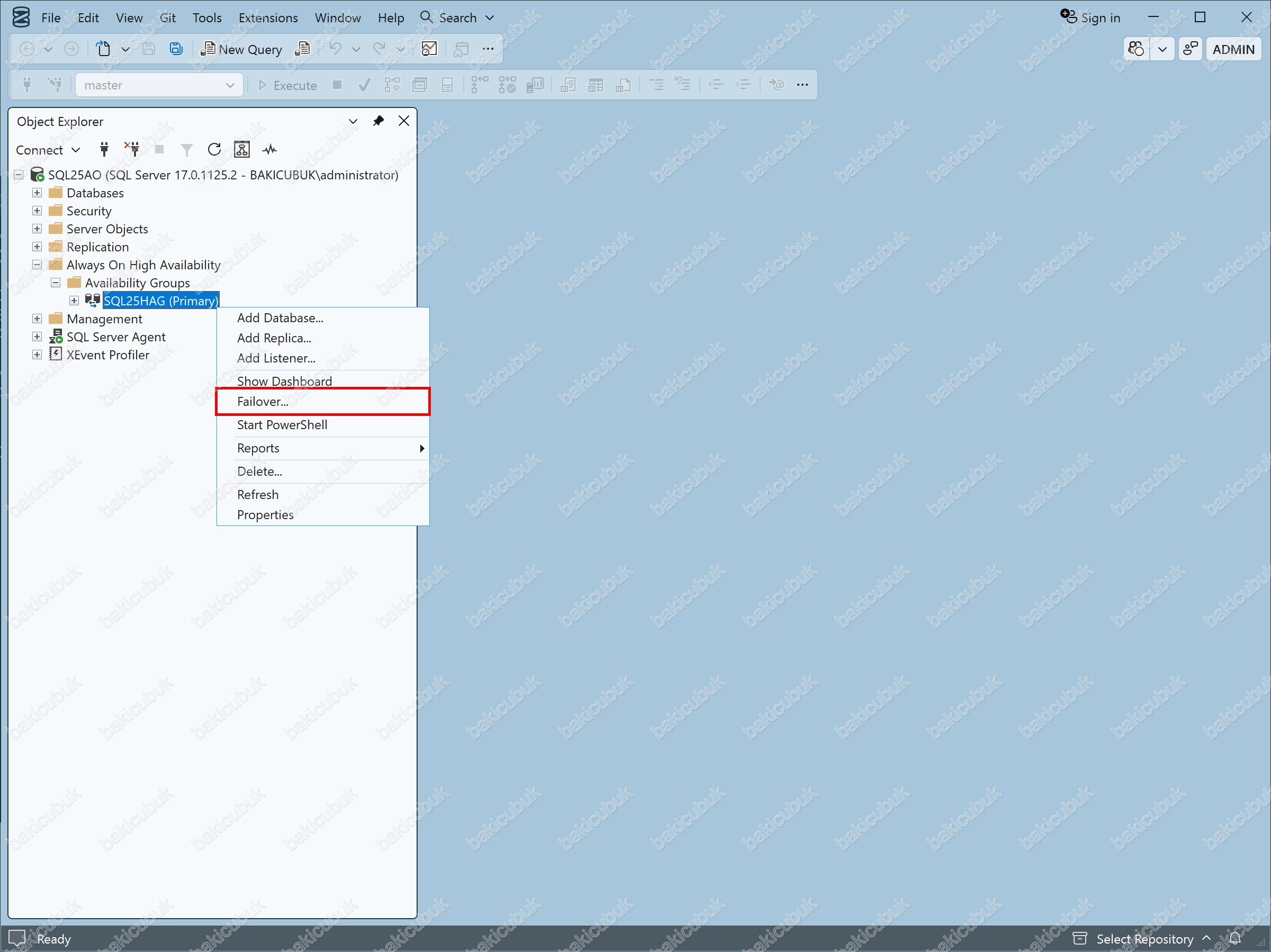Image resolution: width=1271 pixels, height=952 pixels.
Task: Open the Connect dropdown in Object Explorer
Action: [48, 150]
